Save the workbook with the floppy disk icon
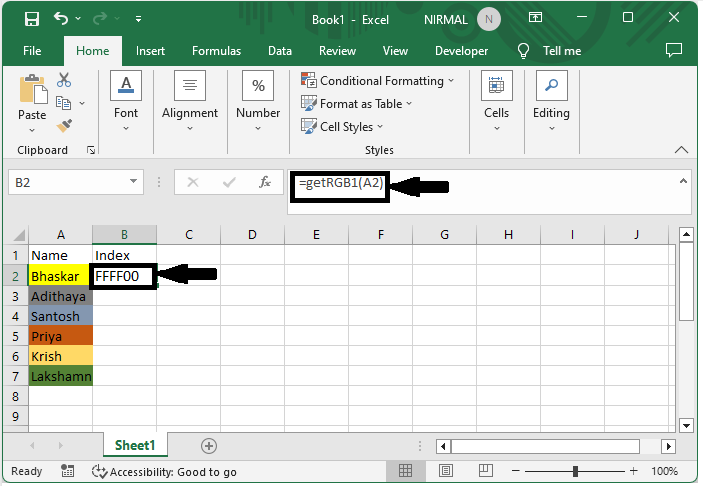Image resolution: width=703 pixels, height=486 pixels. tap(32, 19)
